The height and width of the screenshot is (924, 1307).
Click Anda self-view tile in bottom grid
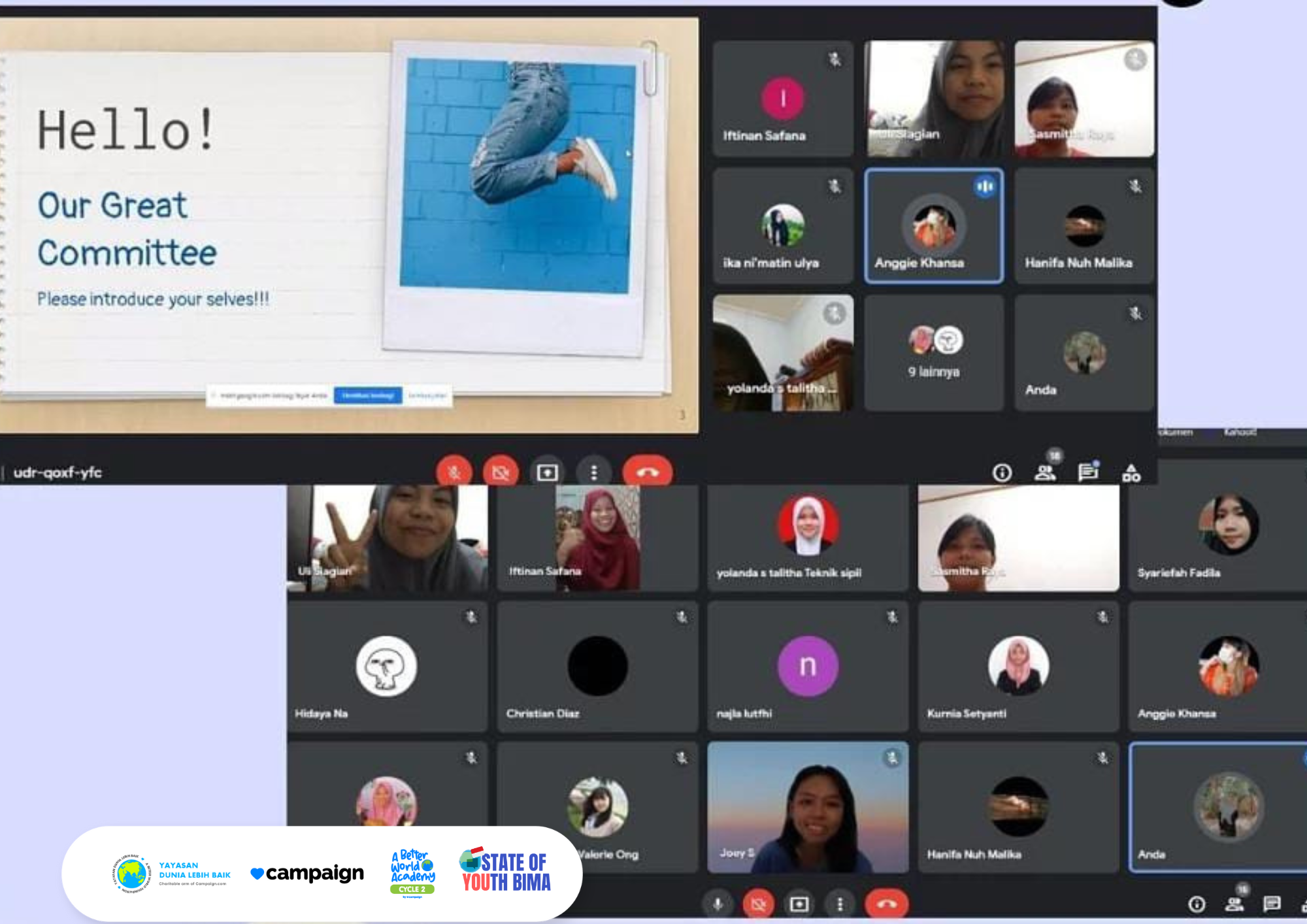pos(1217,807)
